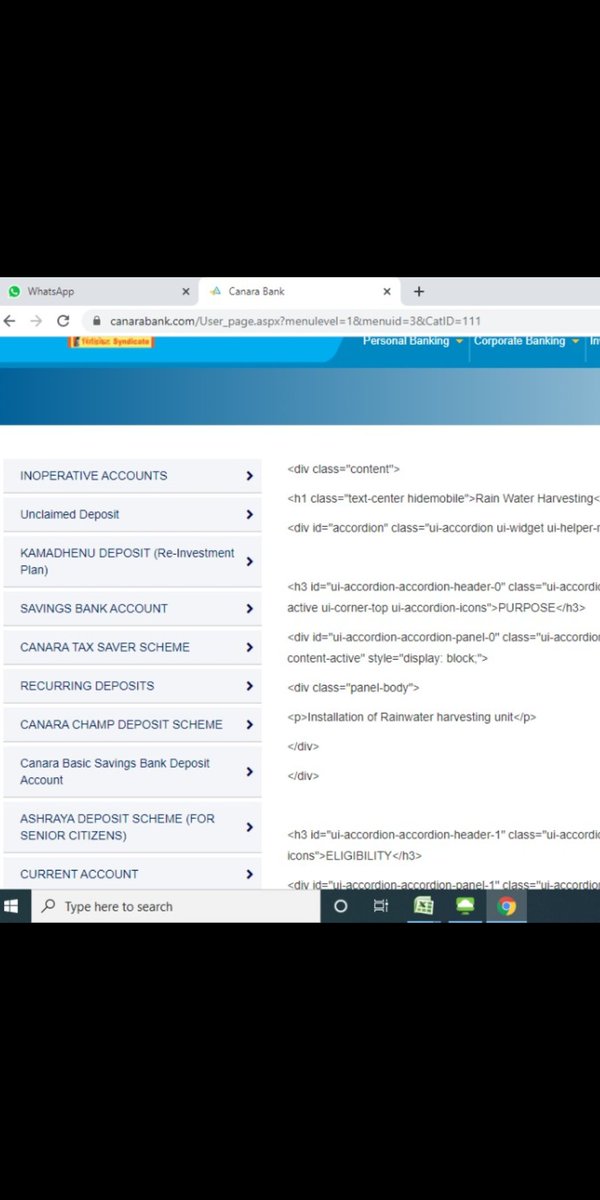Expand Canara Basic Savings Bank Deposit chevron

pyautogui.click(x=250, y=771)
